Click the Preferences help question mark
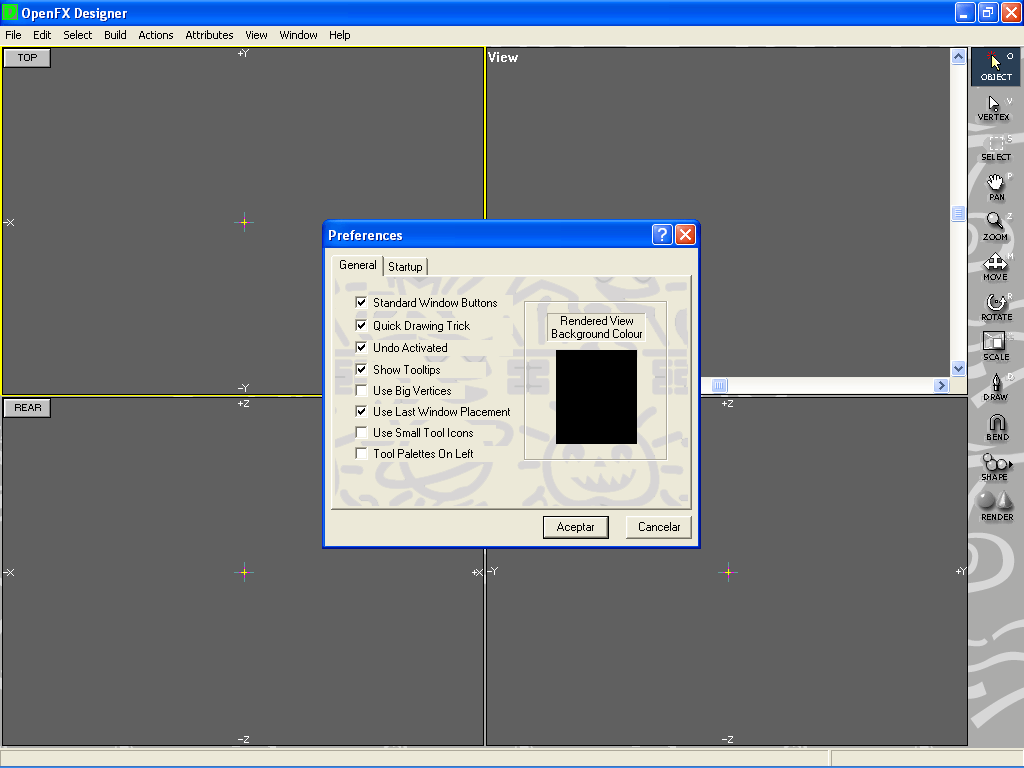The height and width of the screenshot is (768, 1024). point(662,234)
